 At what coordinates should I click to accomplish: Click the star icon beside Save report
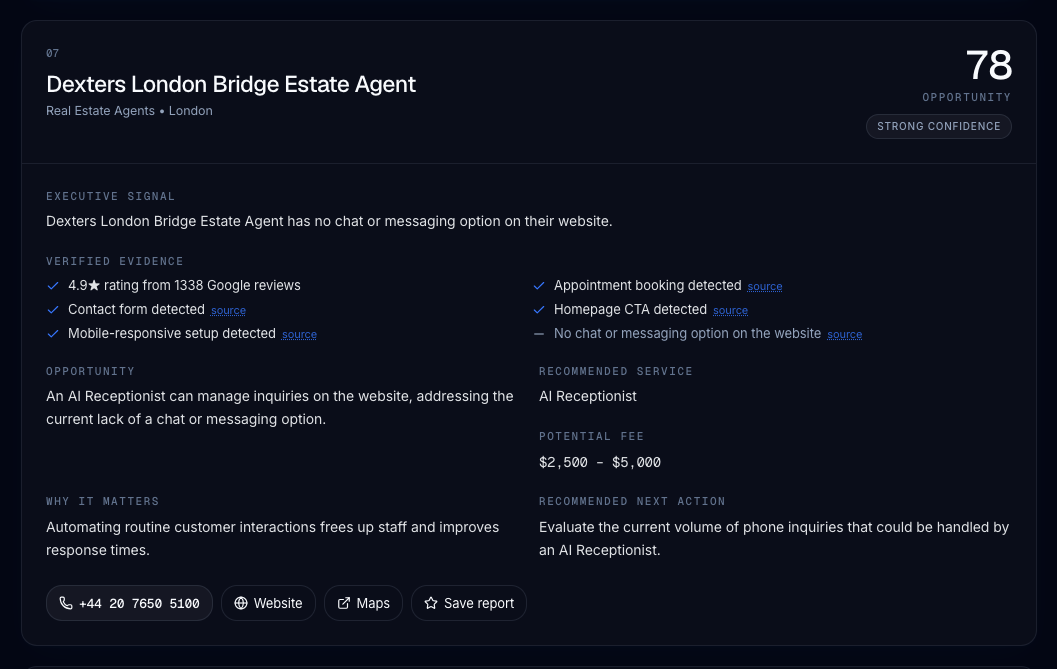pos(431,603)
